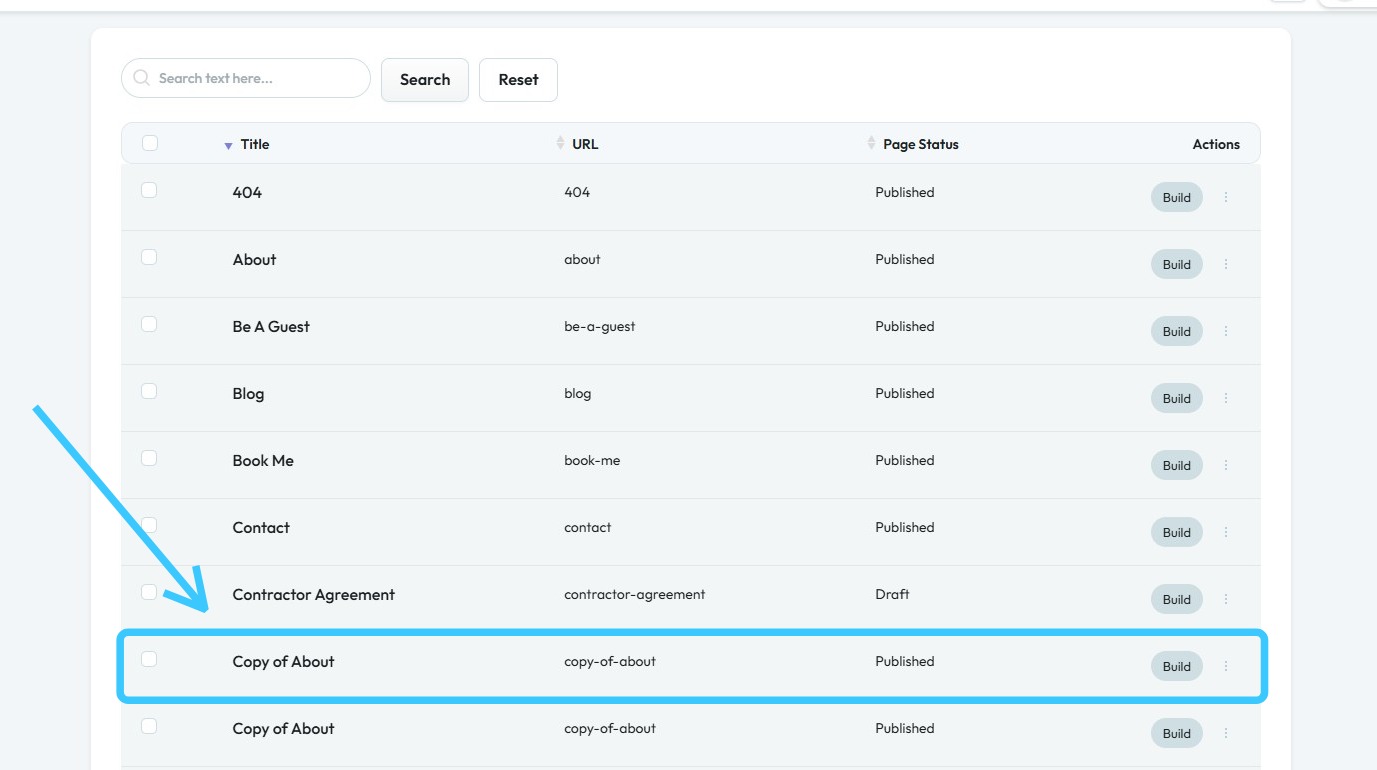Sort pages by URL column arrows
The image size is (1377, 770).
pos(560,144)
